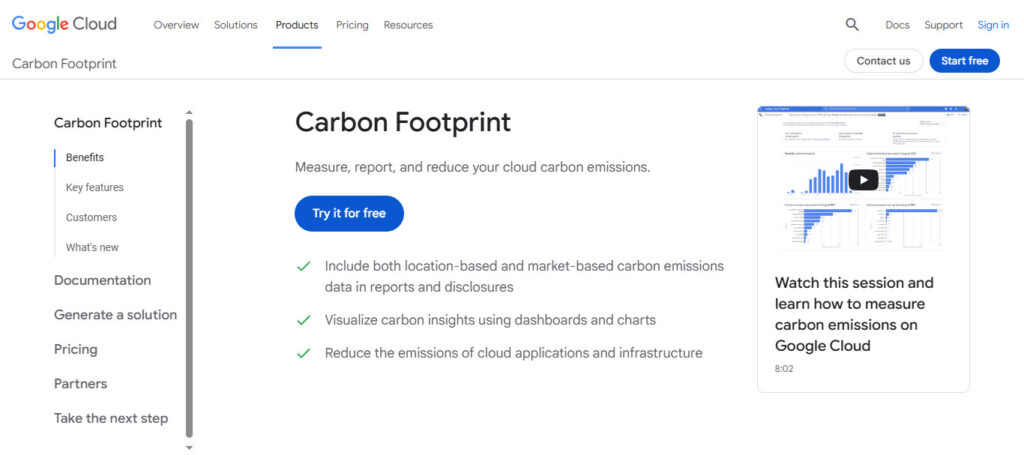Open the Support link
Viewport: 1024px width, 455px height.
pos(943,25)
